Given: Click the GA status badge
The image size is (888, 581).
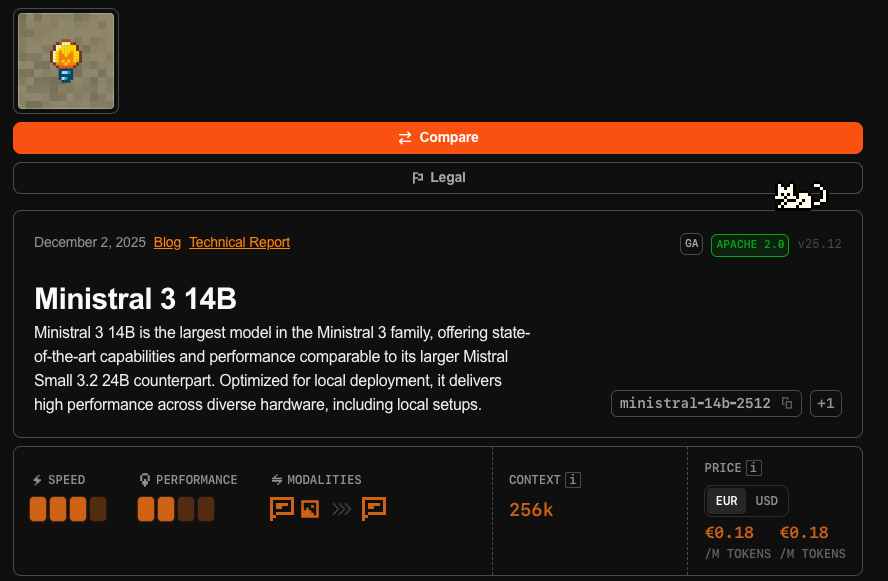Looking at the screenshot, I should [691, 244].
